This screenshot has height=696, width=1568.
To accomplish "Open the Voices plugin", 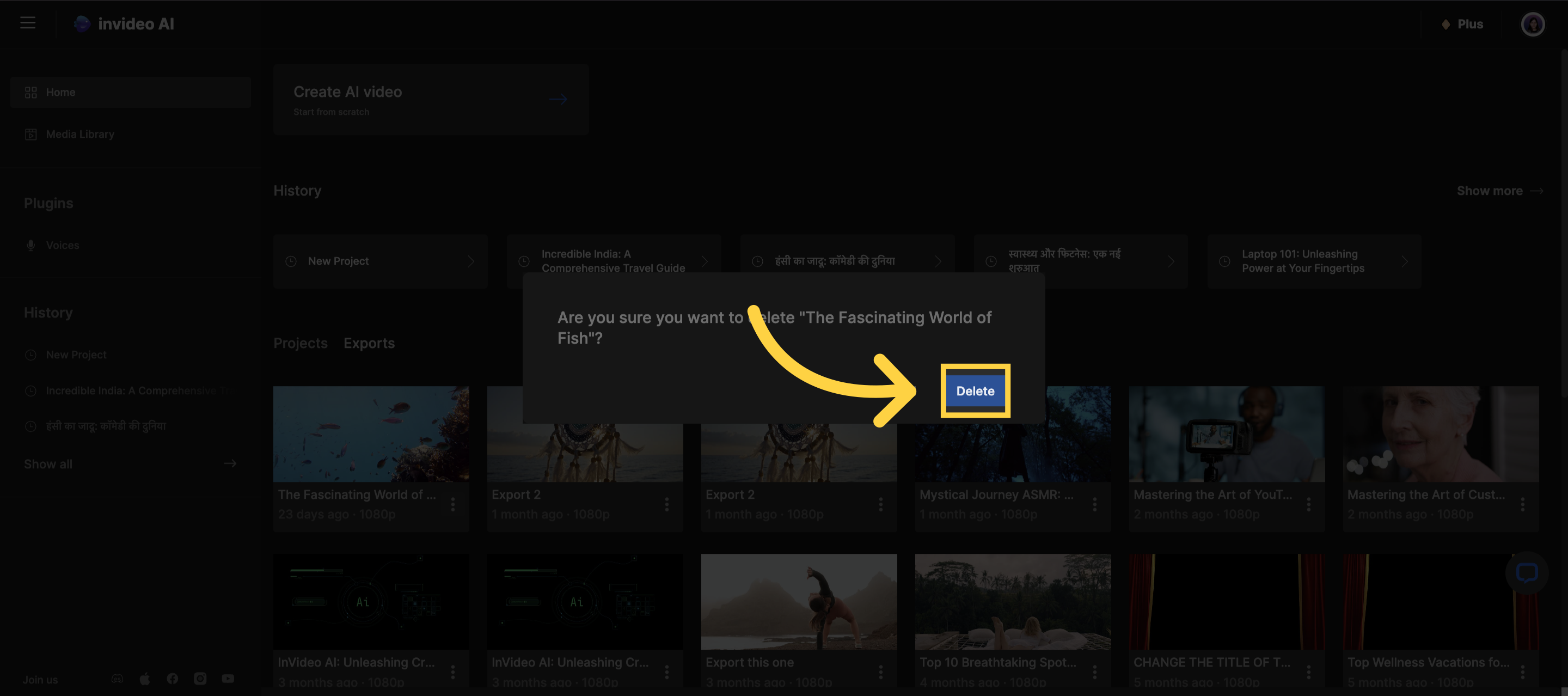I will 52,246.
